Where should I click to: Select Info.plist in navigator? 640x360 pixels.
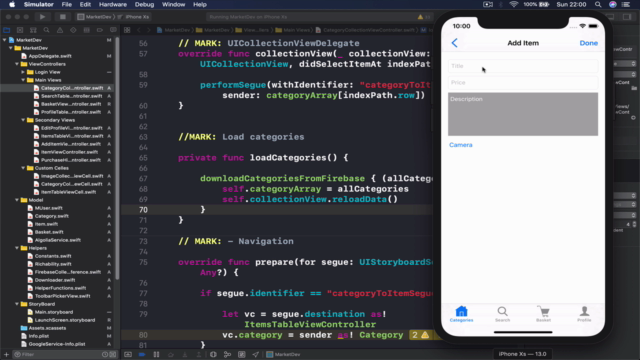pyautogui.click(x=39, y=336)
